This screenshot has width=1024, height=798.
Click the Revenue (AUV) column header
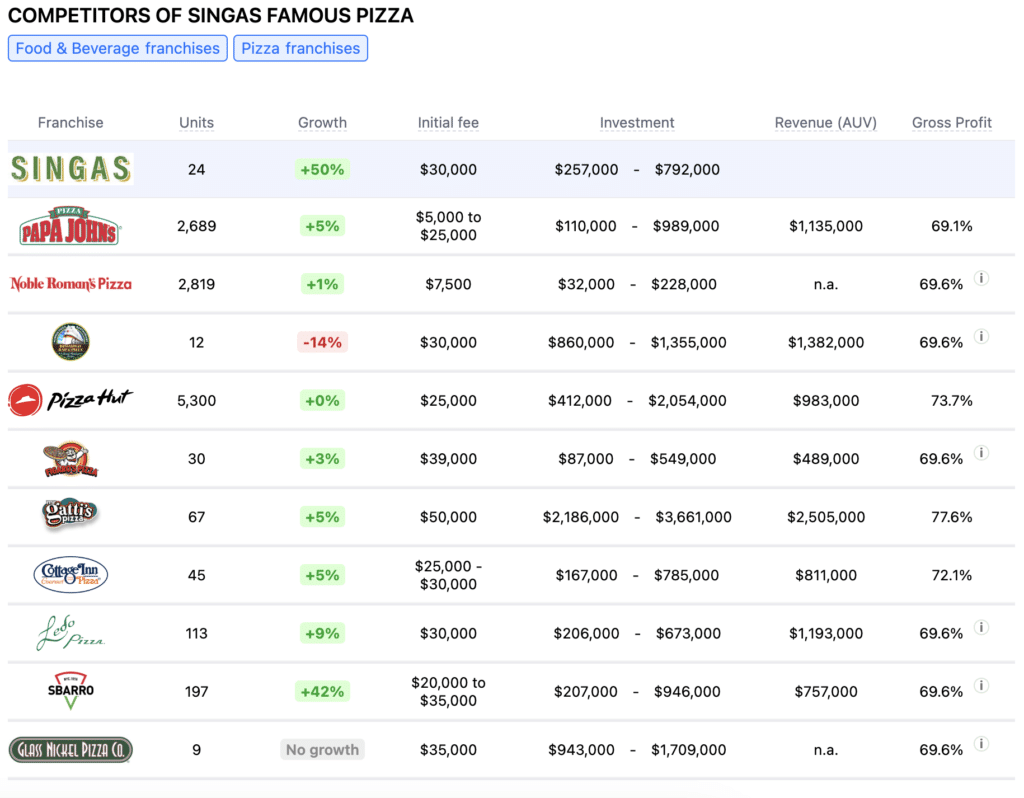(825, 123)
